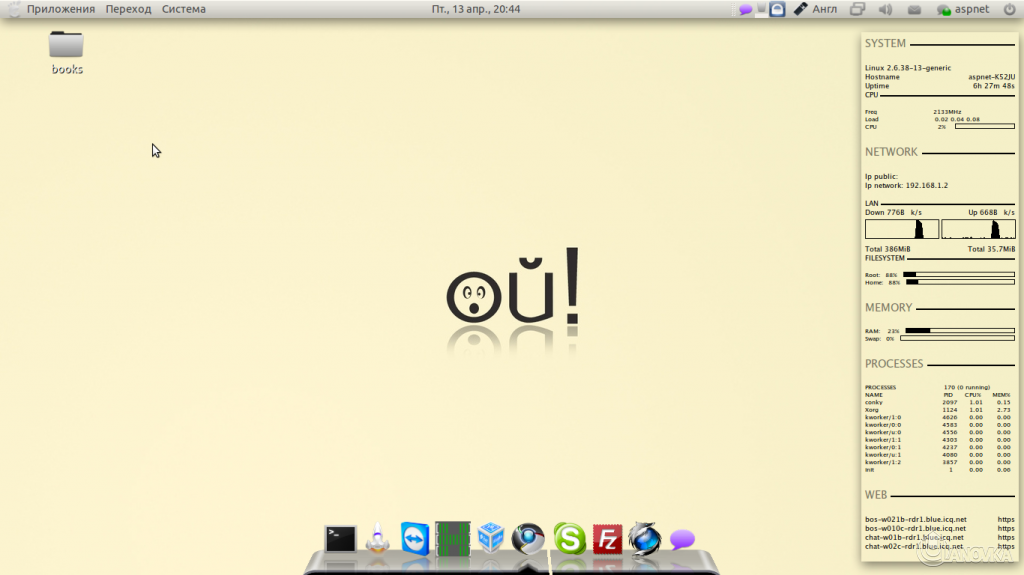Open TeamViewer from the dock
Screen dimensions: 1024x575
pyautogui.click(x=415, y=538)
